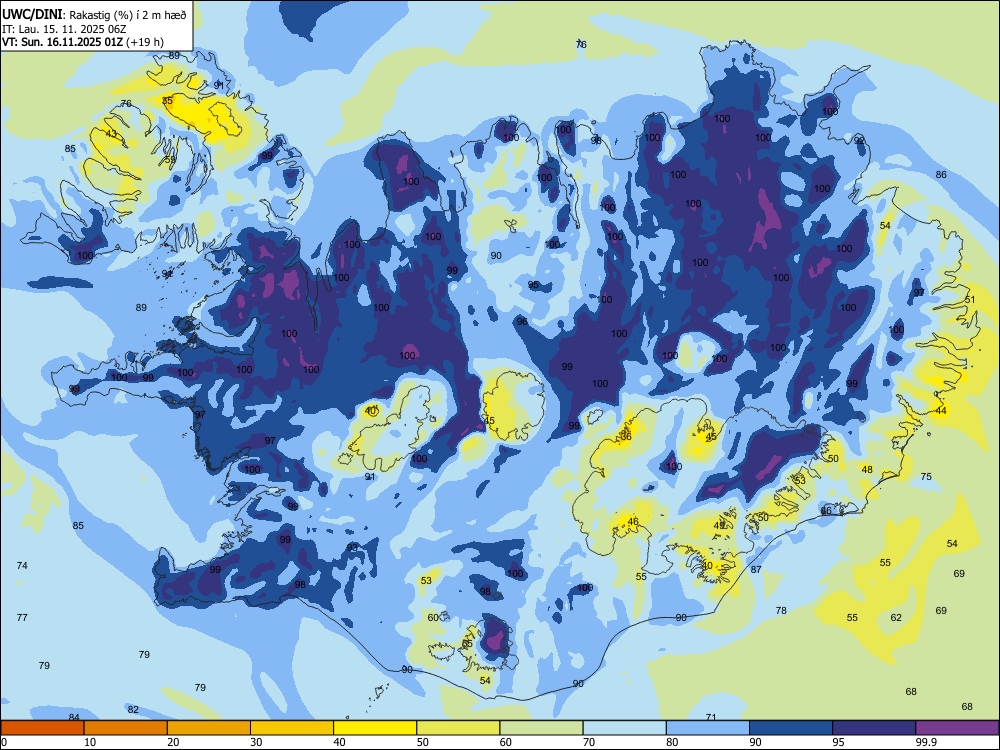Click the '95' legend scale label
The image size is (1000, 750).
pos(838,742)
